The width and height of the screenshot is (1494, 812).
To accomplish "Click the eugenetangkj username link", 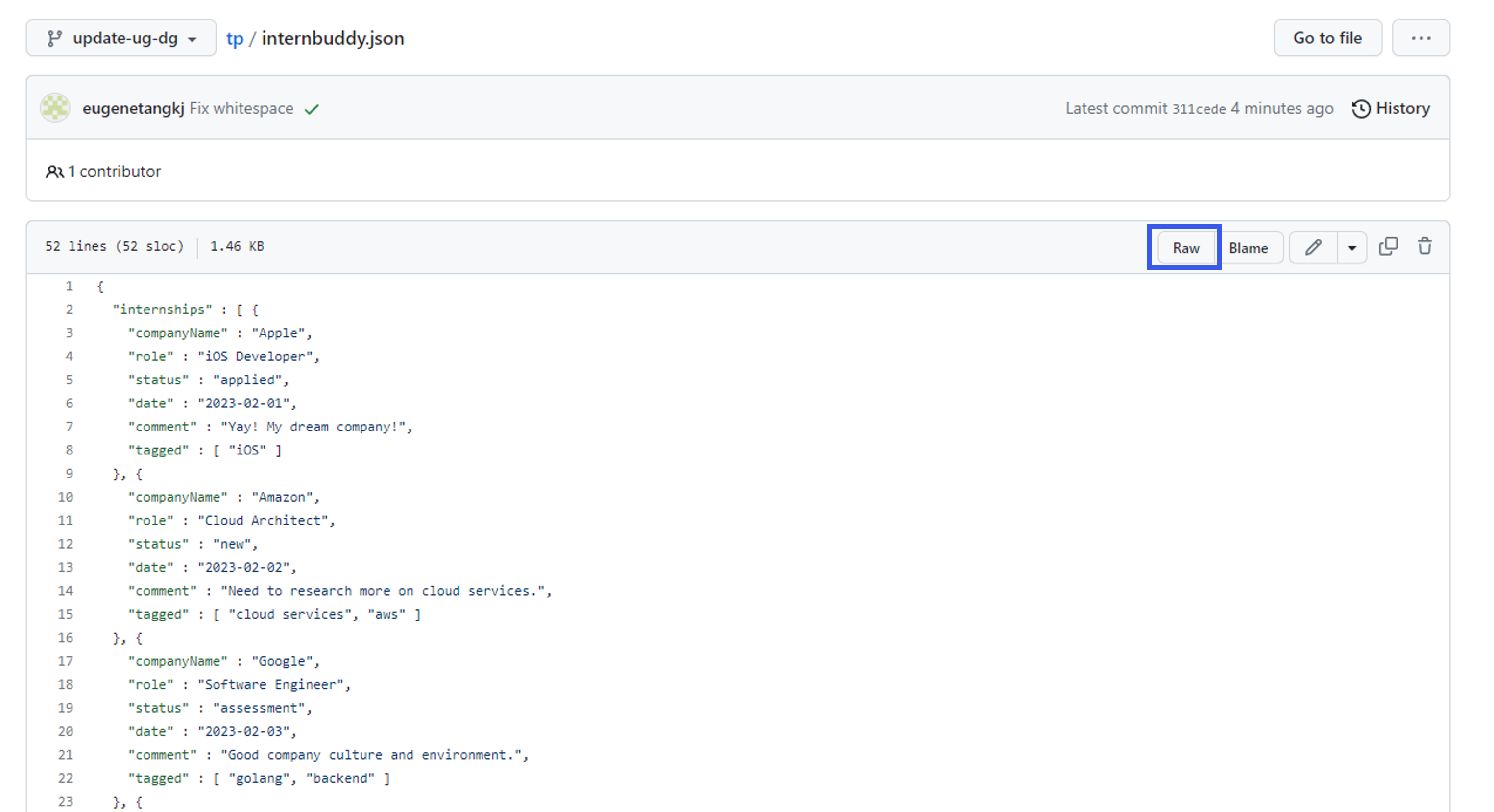I will point(130,108).
